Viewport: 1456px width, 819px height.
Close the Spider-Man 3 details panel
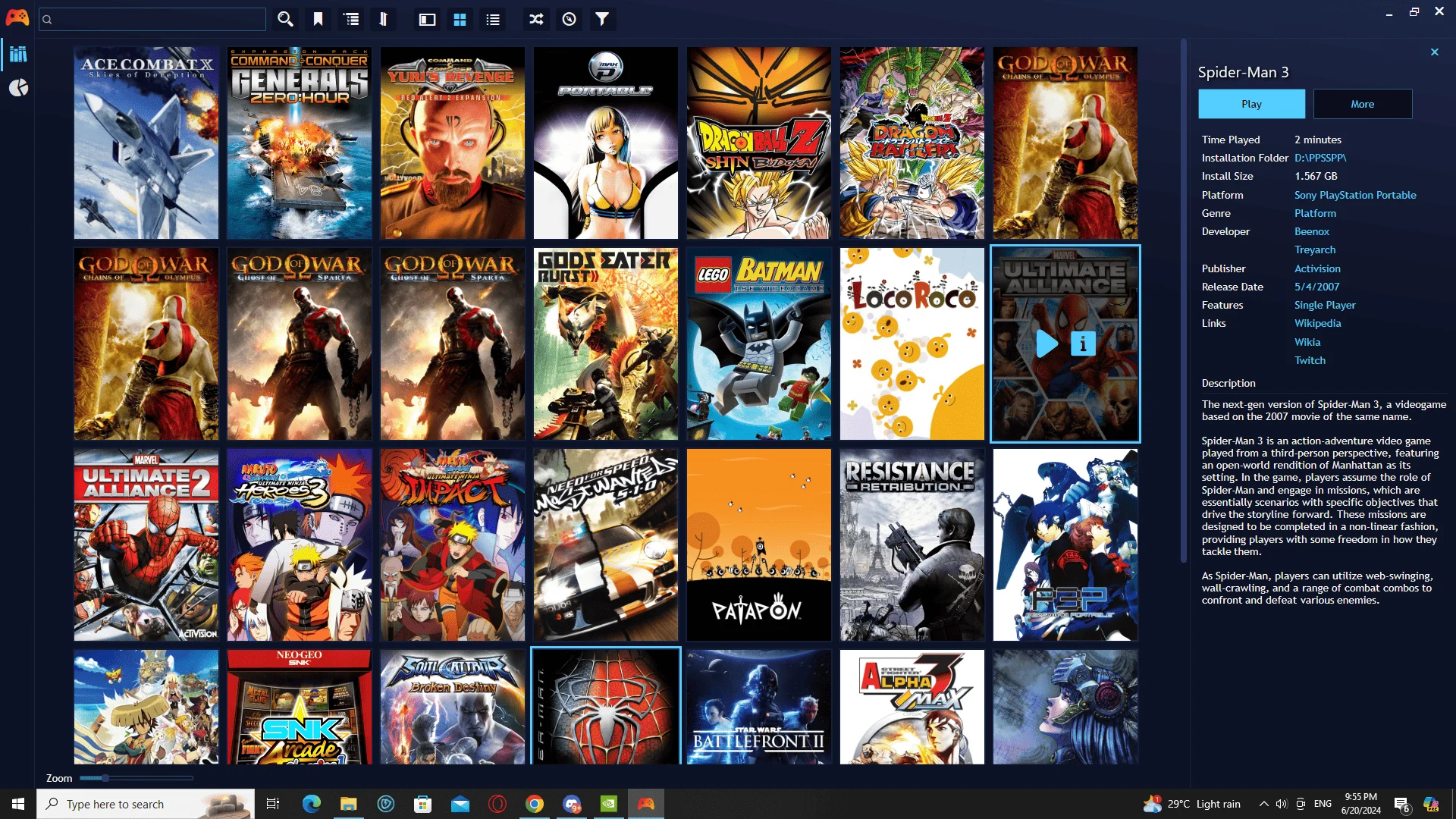pyautogui.click(x=1435, y=52)
